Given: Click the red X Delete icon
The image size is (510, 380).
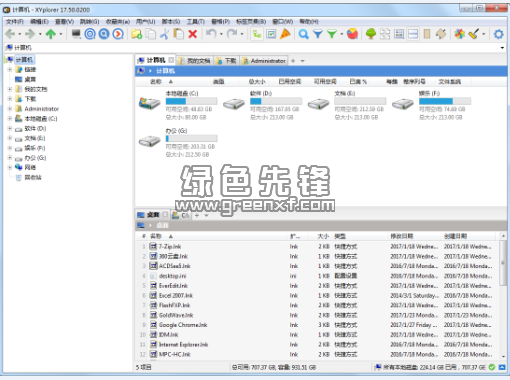Looking at the screenshot, I should (193, 34).
